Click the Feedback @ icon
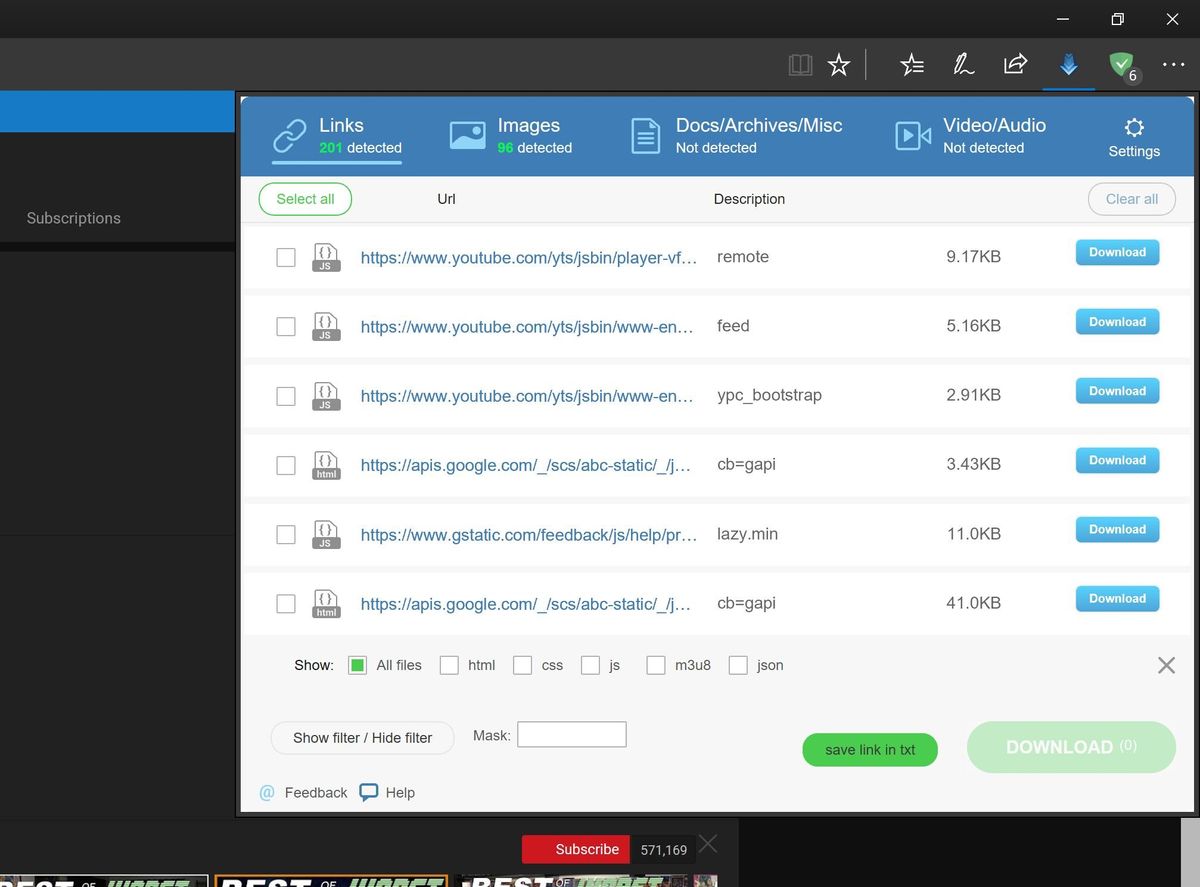The width and height of the screenshot is (1200, 887). click(266, 792)
